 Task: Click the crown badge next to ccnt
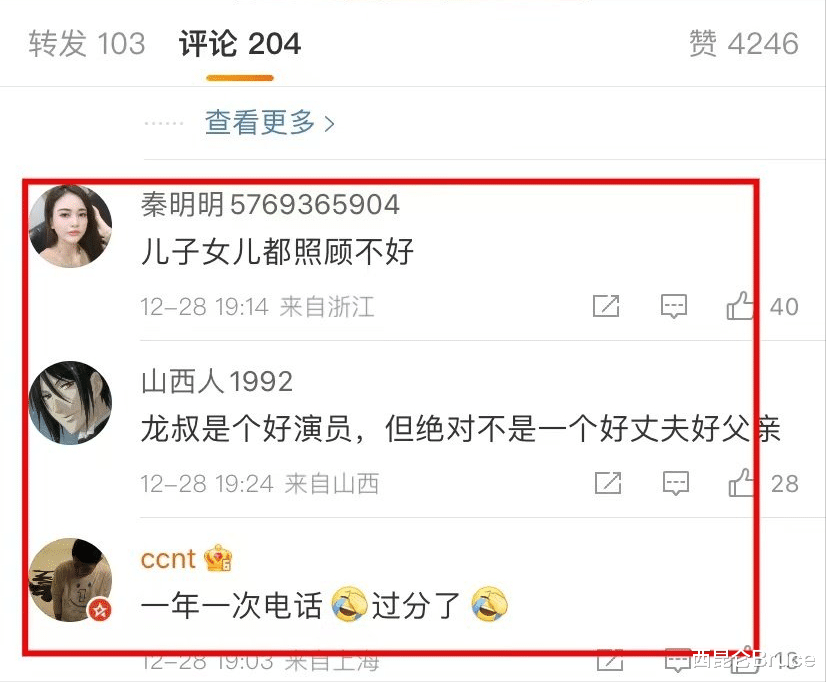click(x=218, y=559)
